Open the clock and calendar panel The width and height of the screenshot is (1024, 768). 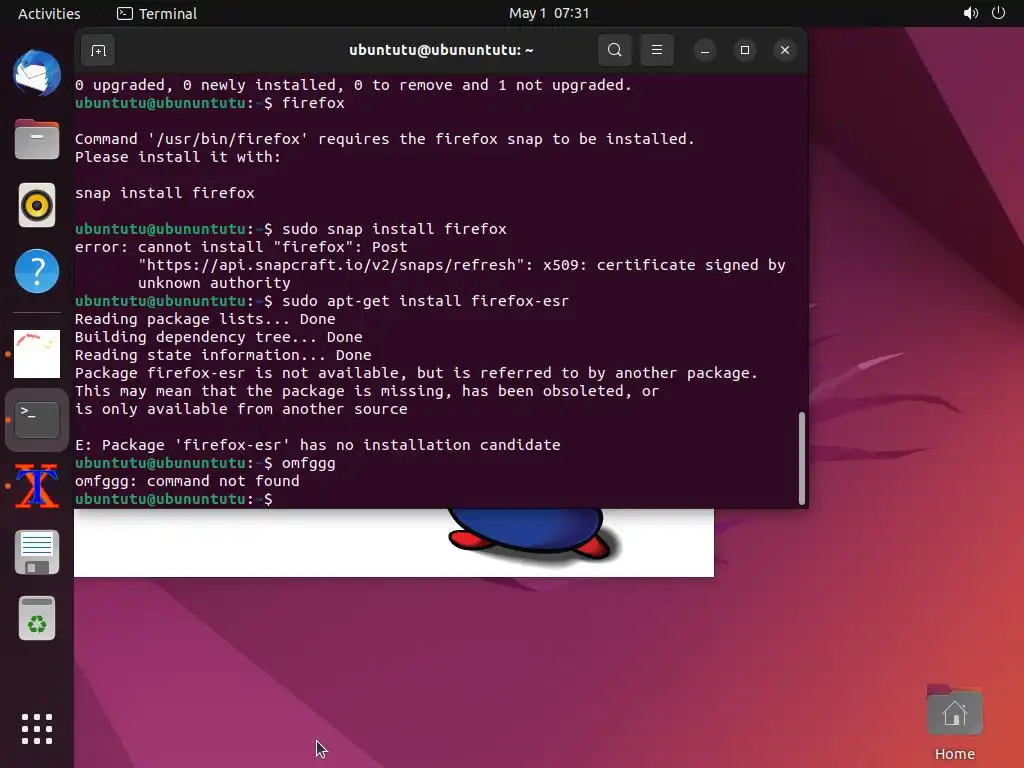(549, 13)
